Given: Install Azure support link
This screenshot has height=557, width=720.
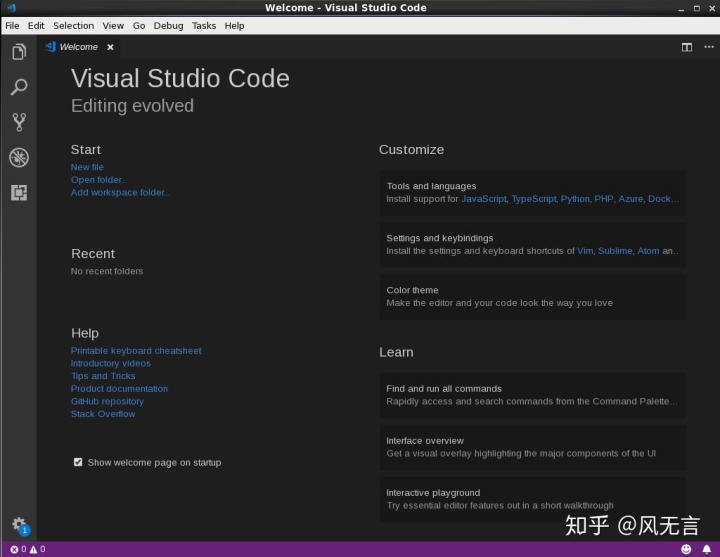Looking at the screenshot, I should point(630,199).
